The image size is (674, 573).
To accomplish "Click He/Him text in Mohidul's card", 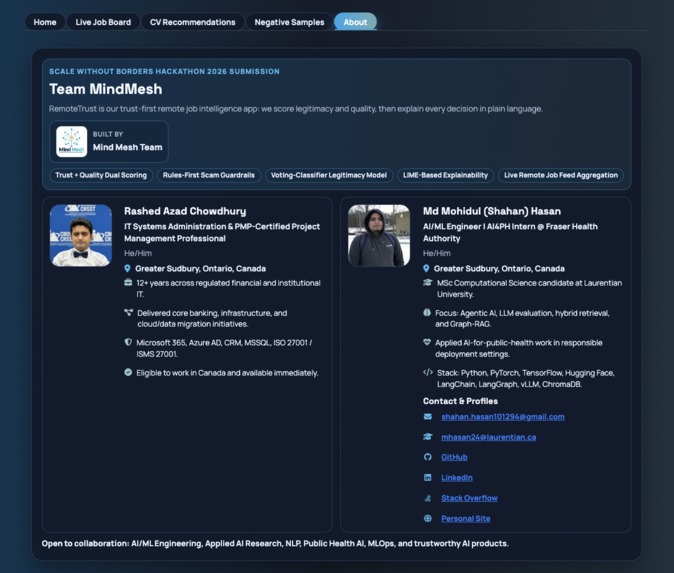I will pos(437,253).
